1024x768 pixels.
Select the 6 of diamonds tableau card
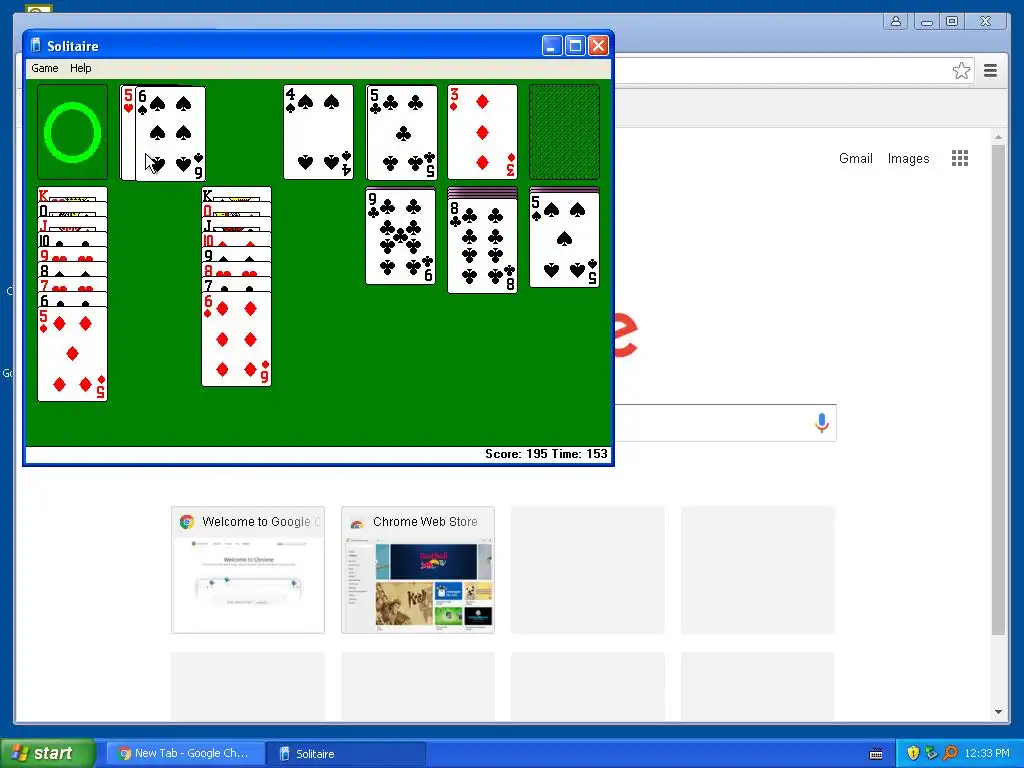point(236,339)
